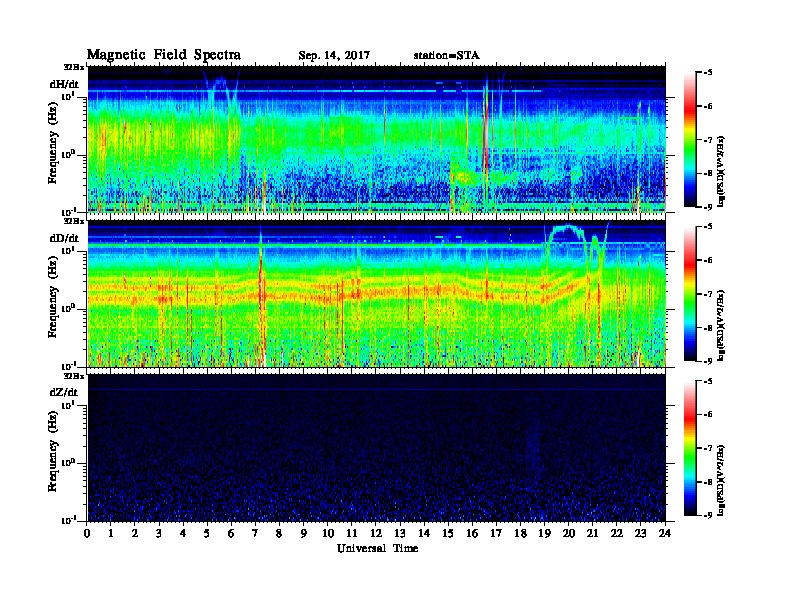Click the "station=STA" label

(446, 55)
